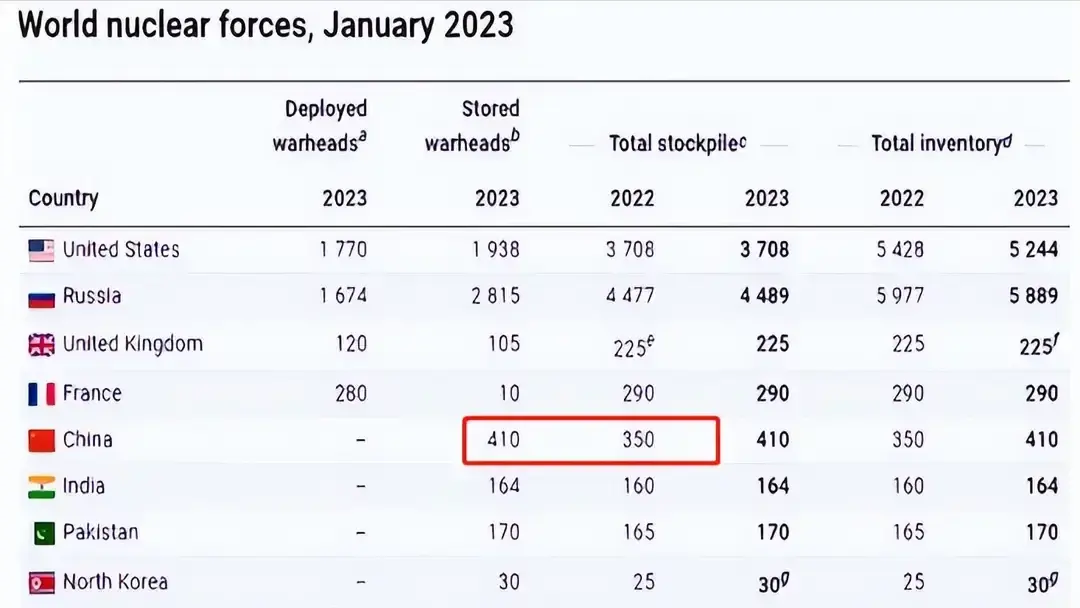The width and height of the screenshot is (1080, 608).
Task: Click the "United Kingdom" country name
Action: click(x=133, y=344)
